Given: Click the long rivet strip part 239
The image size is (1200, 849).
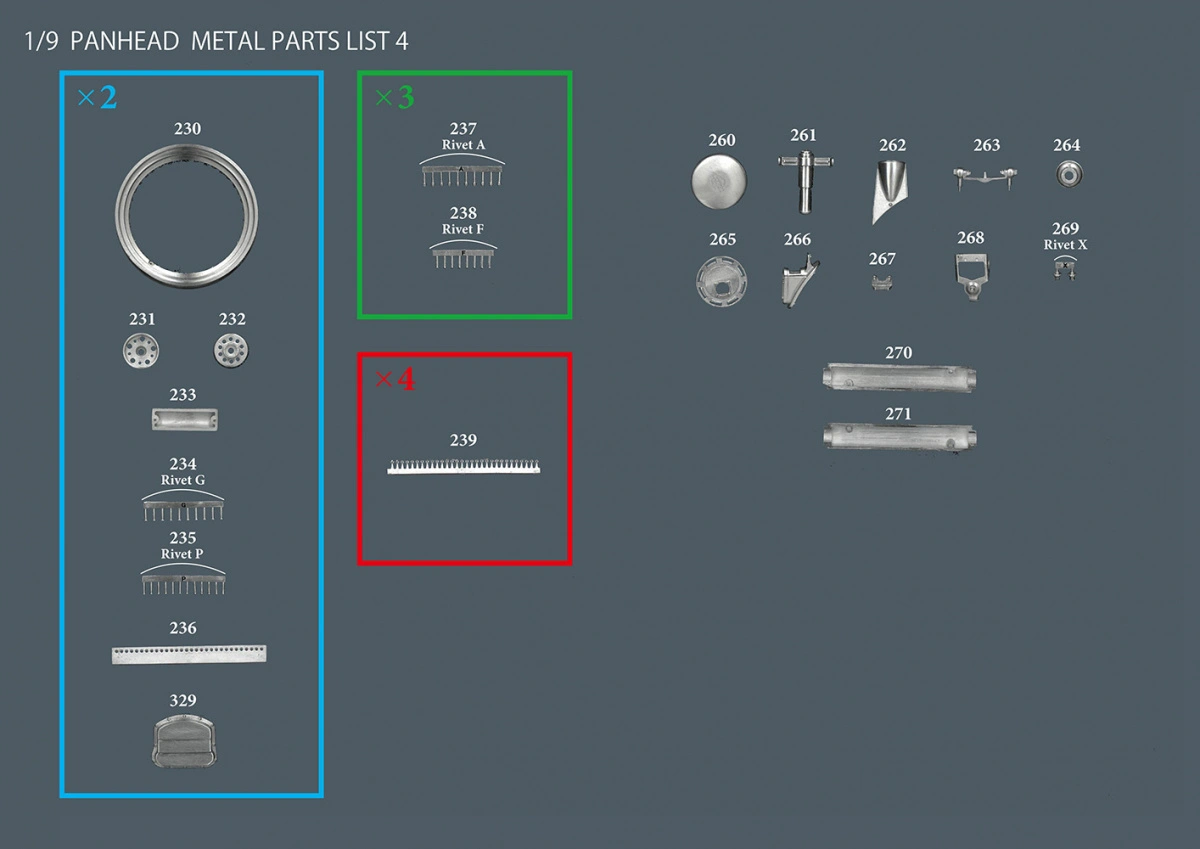Looking at the screenshot, I should coord(463,466).
